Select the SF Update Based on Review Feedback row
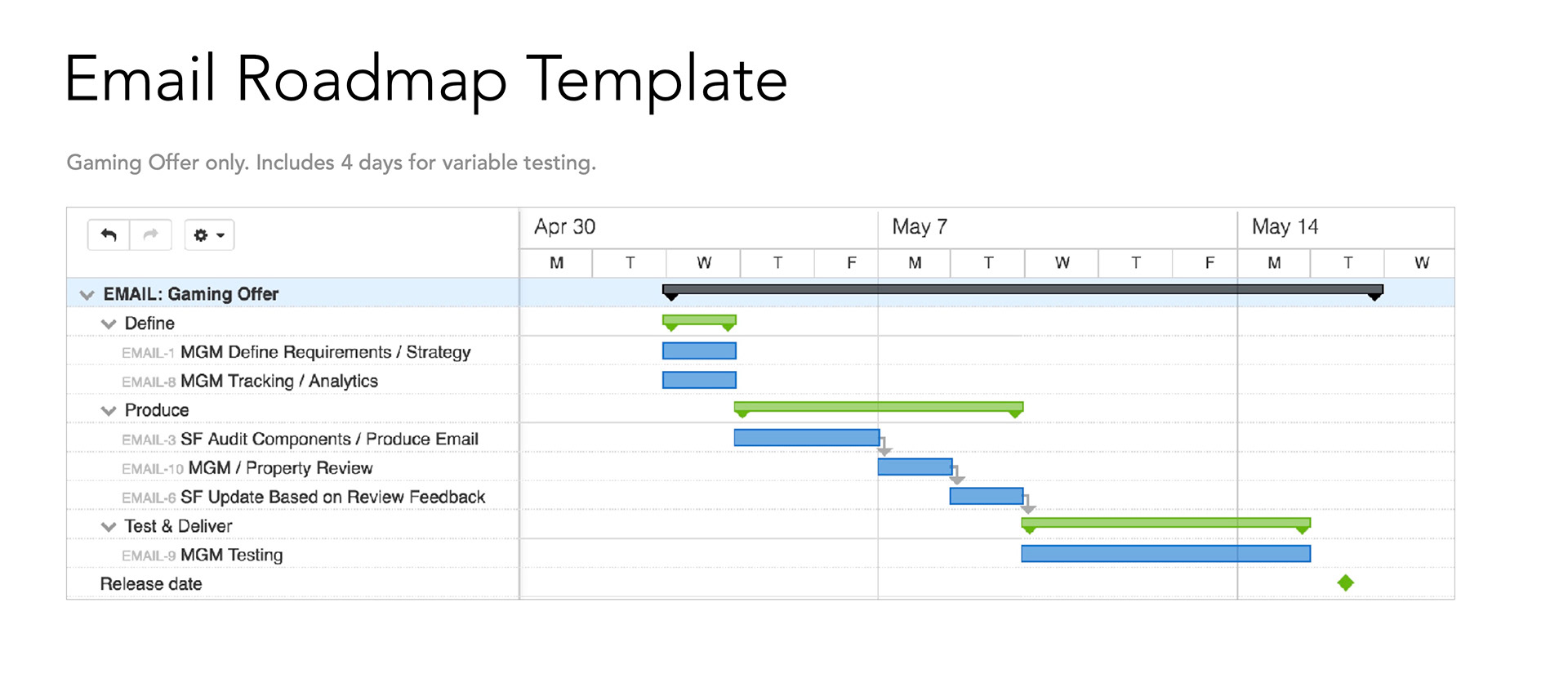1568x674 pixels. pos(332,498)
